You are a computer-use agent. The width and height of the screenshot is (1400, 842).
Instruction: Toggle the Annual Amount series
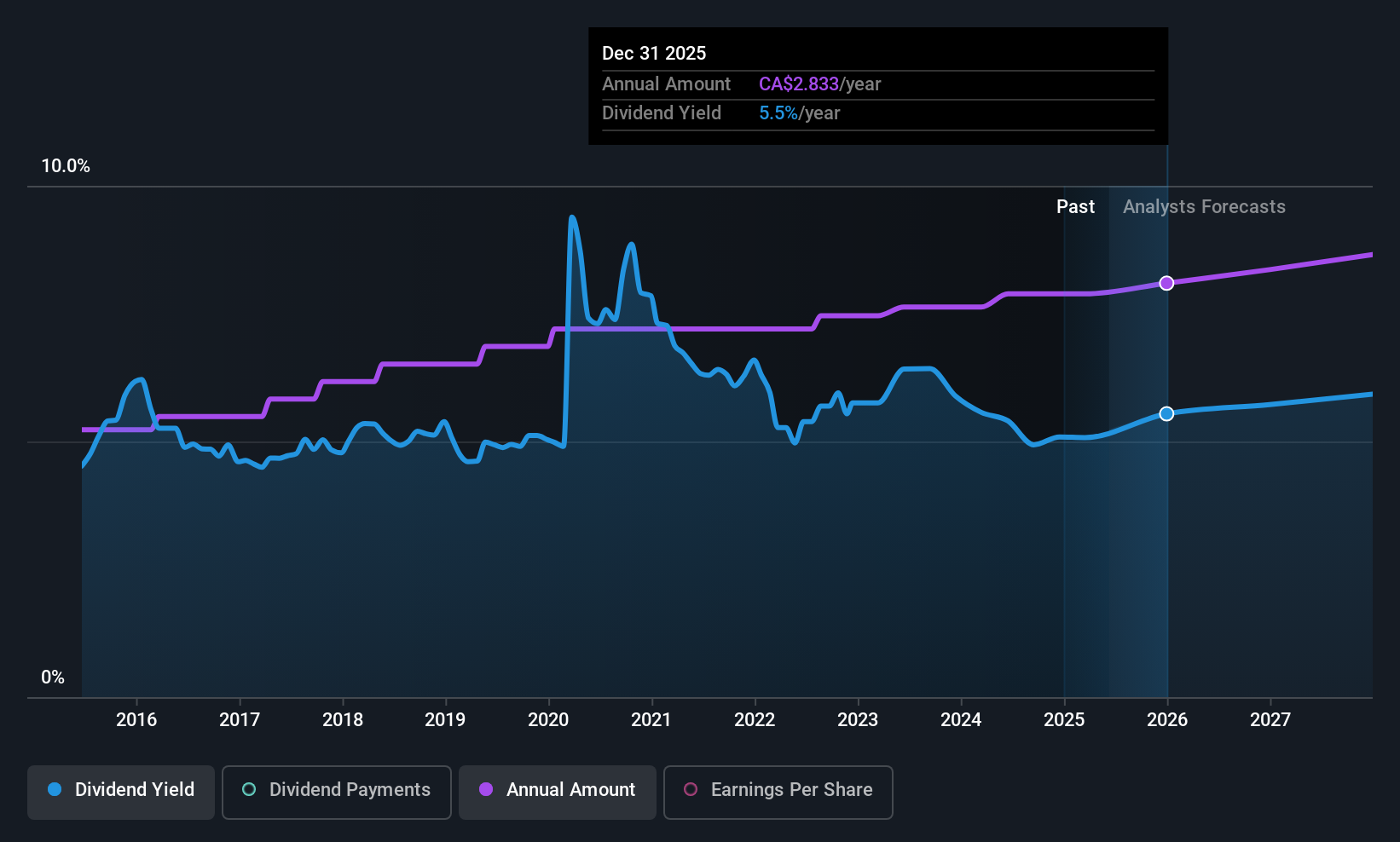click(x=558, y=793)
